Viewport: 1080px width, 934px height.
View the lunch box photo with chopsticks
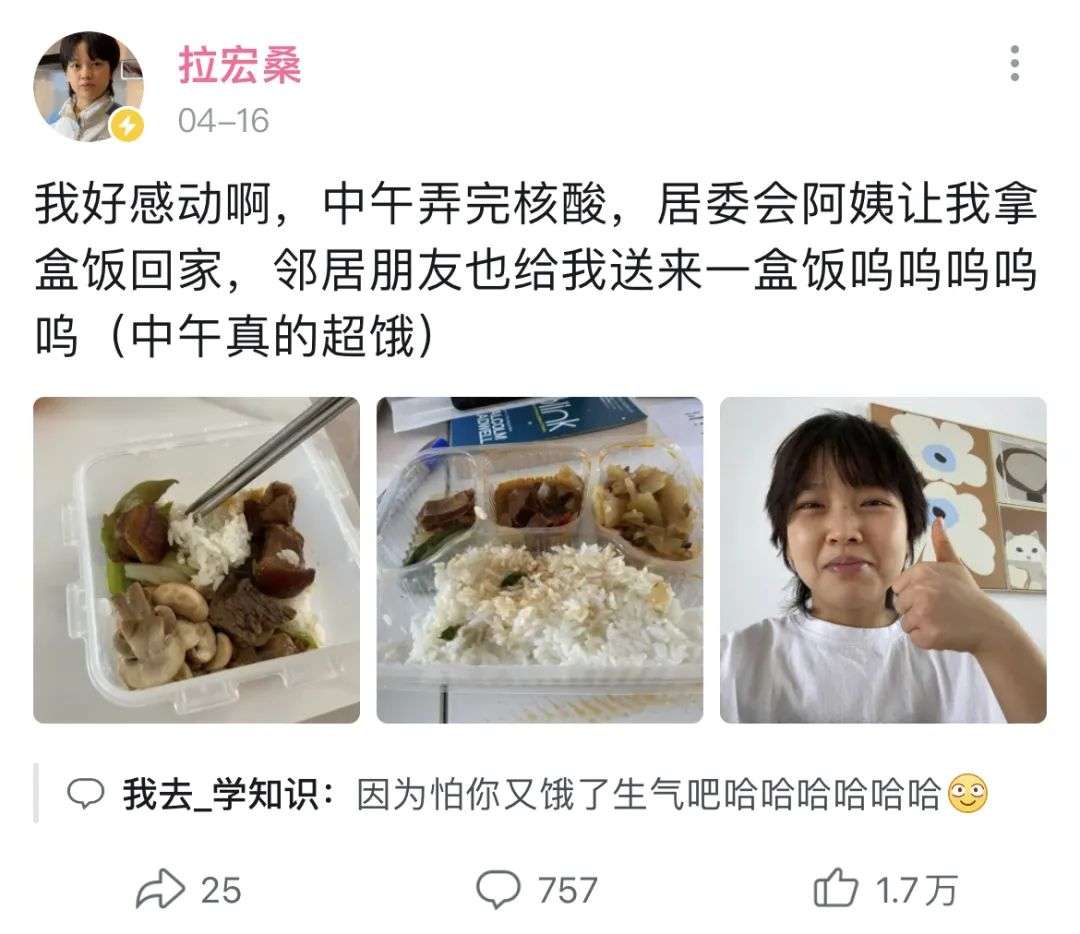196,560
